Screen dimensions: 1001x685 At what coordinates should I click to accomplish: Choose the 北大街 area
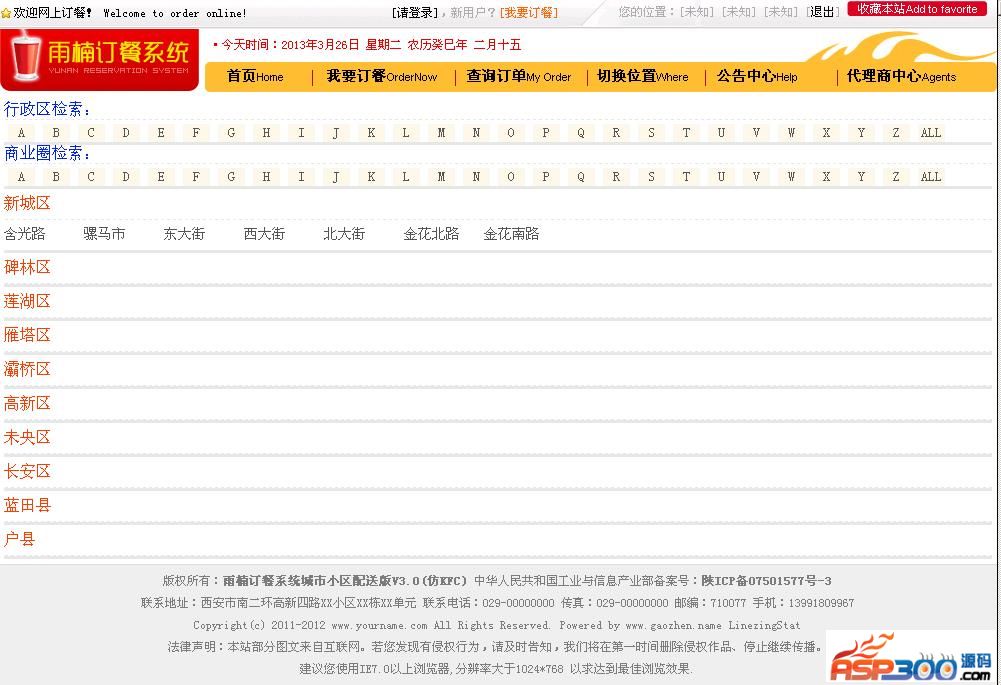(x=344, y=234)
